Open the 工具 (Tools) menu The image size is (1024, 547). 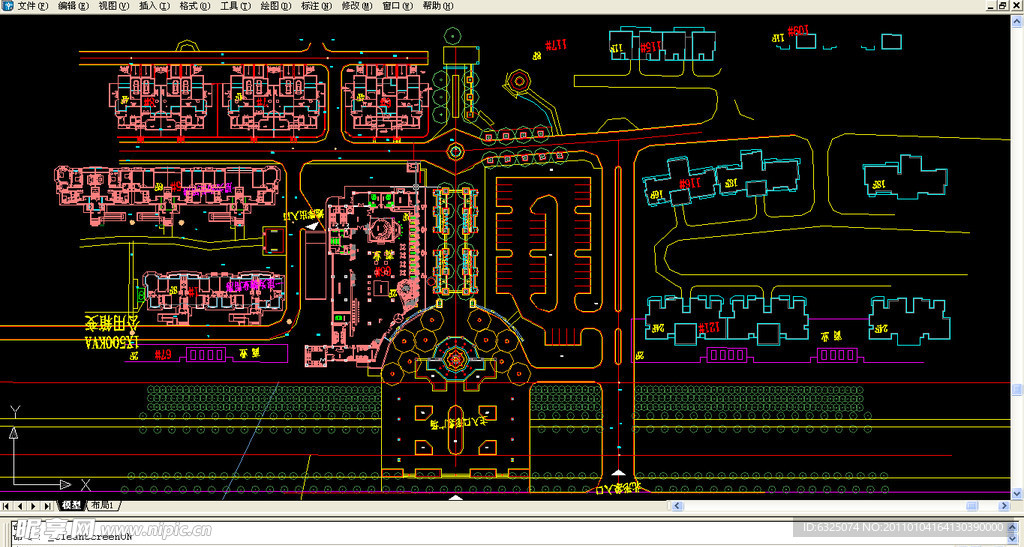click(234, 6)
